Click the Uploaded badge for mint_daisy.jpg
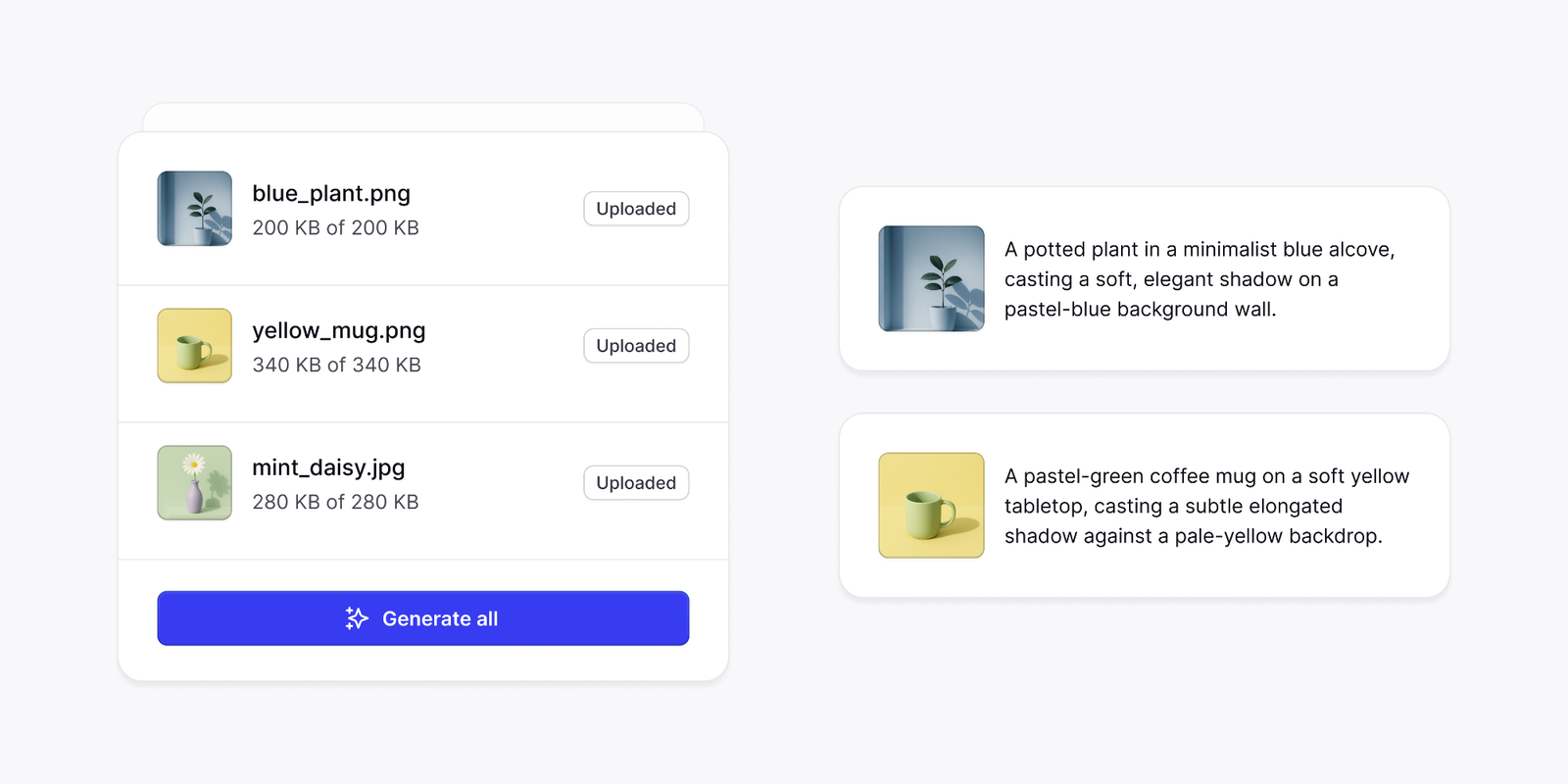 click(636, 483)
